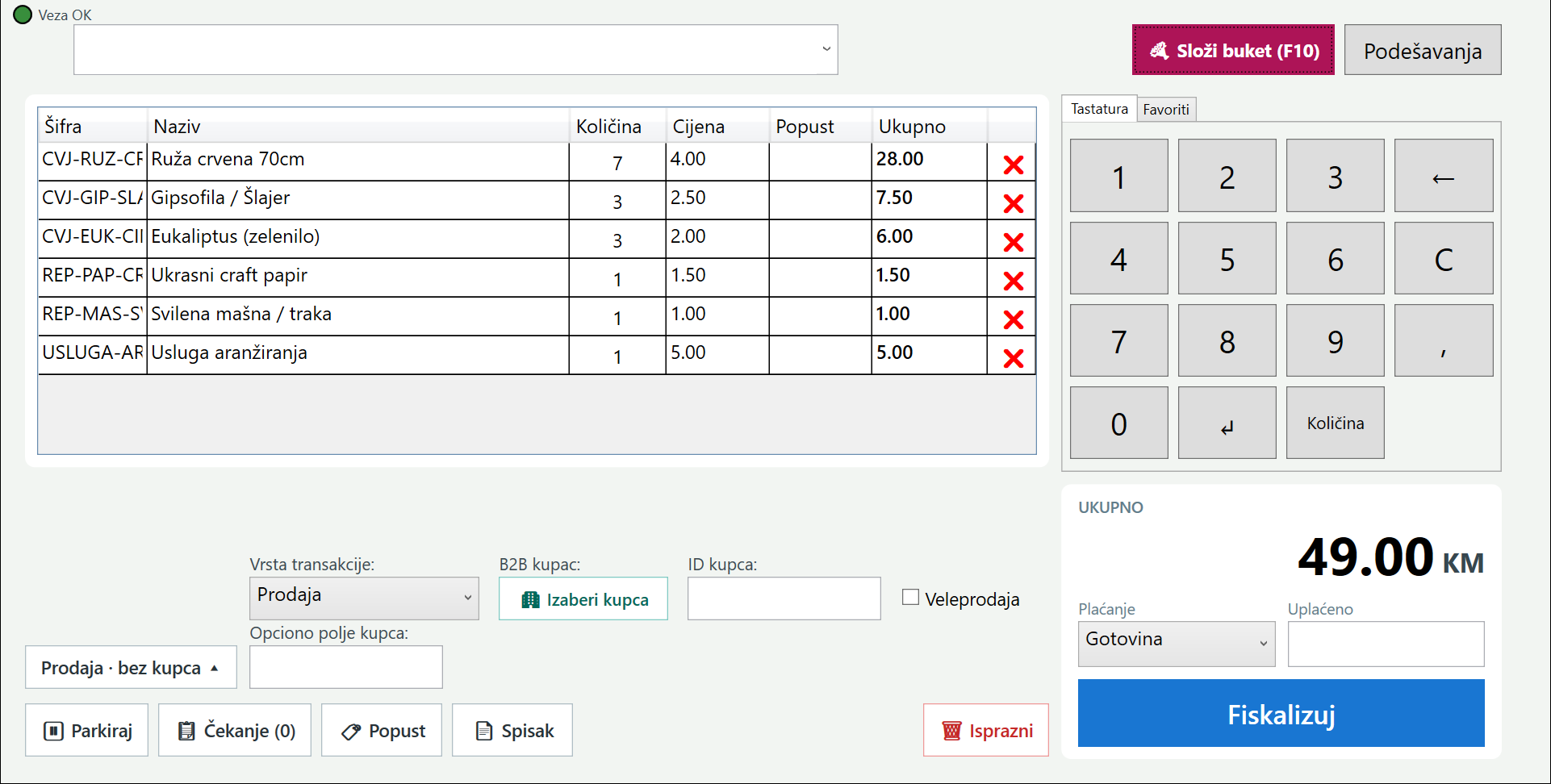Open the Čekanje (0) list
Screen dimensions: 1551x784
tap(235, 730)
